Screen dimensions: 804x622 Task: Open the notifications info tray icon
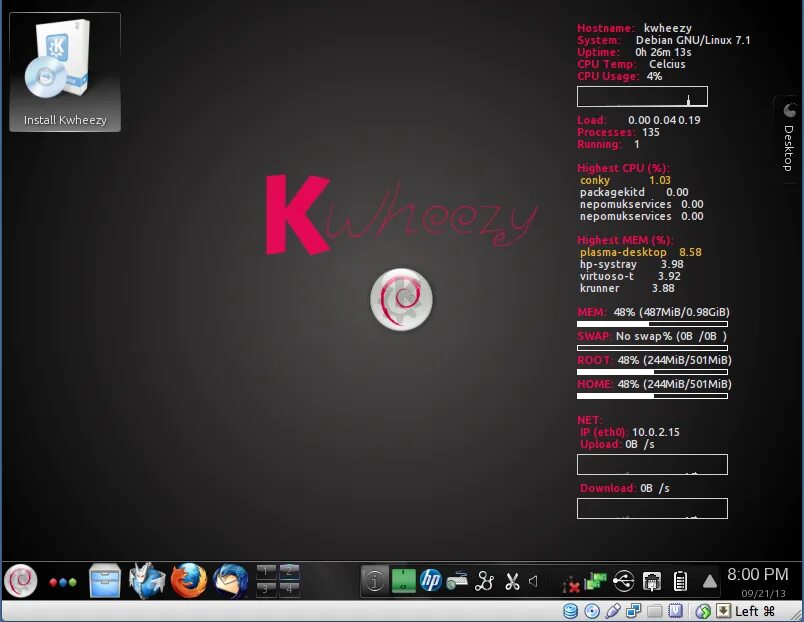click(374, 581)
